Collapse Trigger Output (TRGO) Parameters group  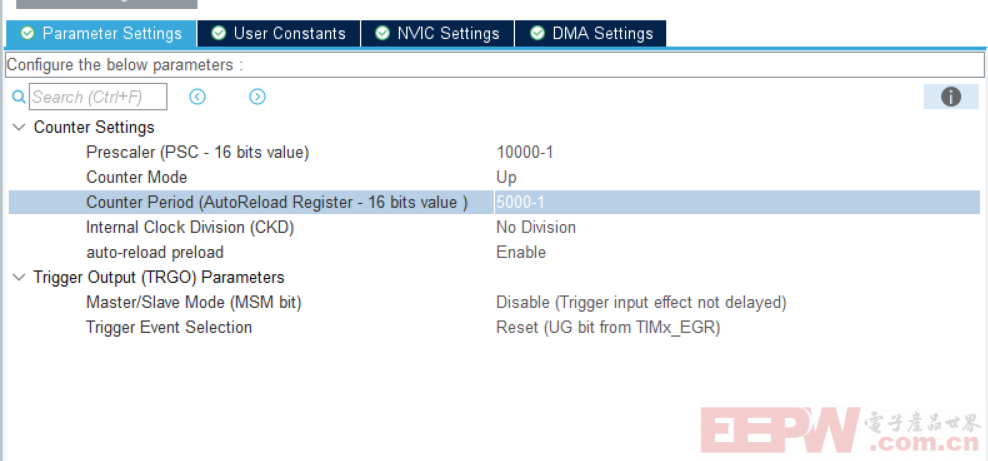(19, 277)
